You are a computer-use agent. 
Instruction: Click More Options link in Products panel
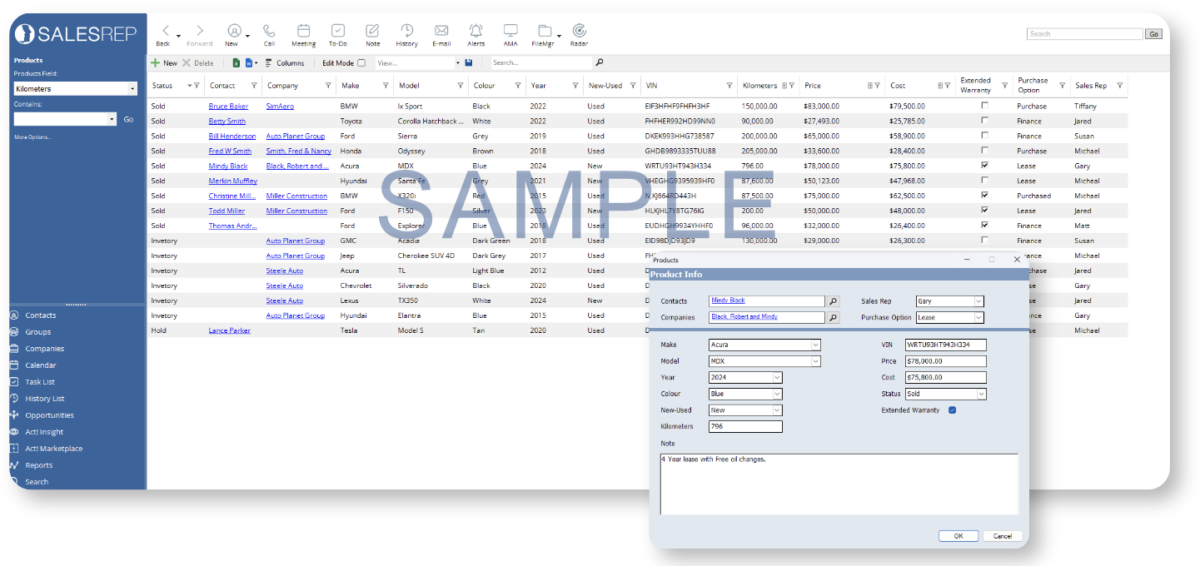click(x=32, y=137)
